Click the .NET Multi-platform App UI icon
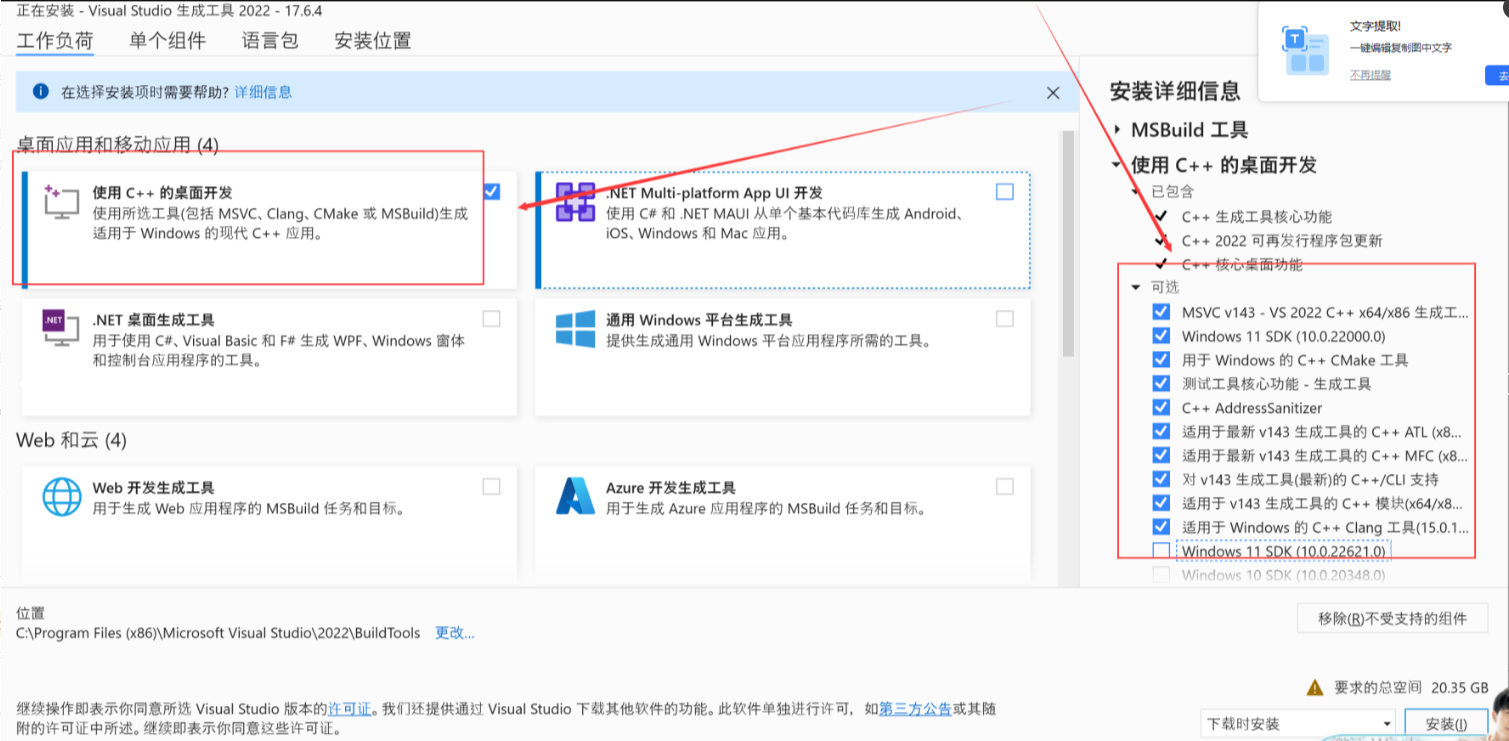This screenshot has height=741, width=1509. click(575, 202)
